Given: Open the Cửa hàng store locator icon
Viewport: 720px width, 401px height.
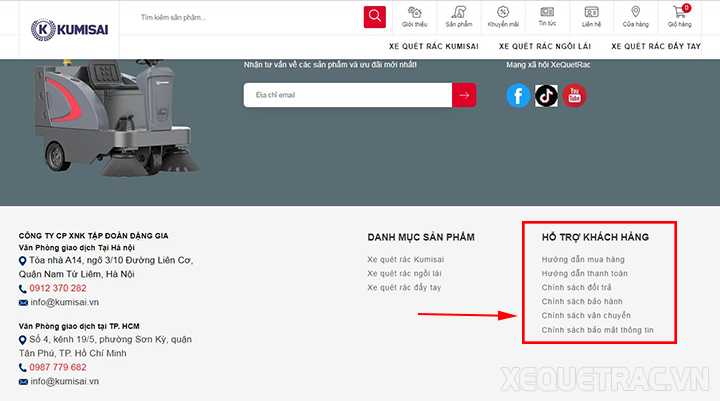Looking at the screenshot, I should click(635, 16).
